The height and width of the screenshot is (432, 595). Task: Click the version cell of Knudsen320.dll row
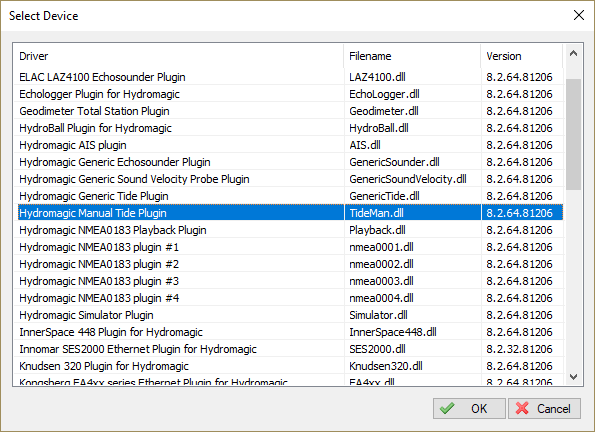(x=519, y=366)
